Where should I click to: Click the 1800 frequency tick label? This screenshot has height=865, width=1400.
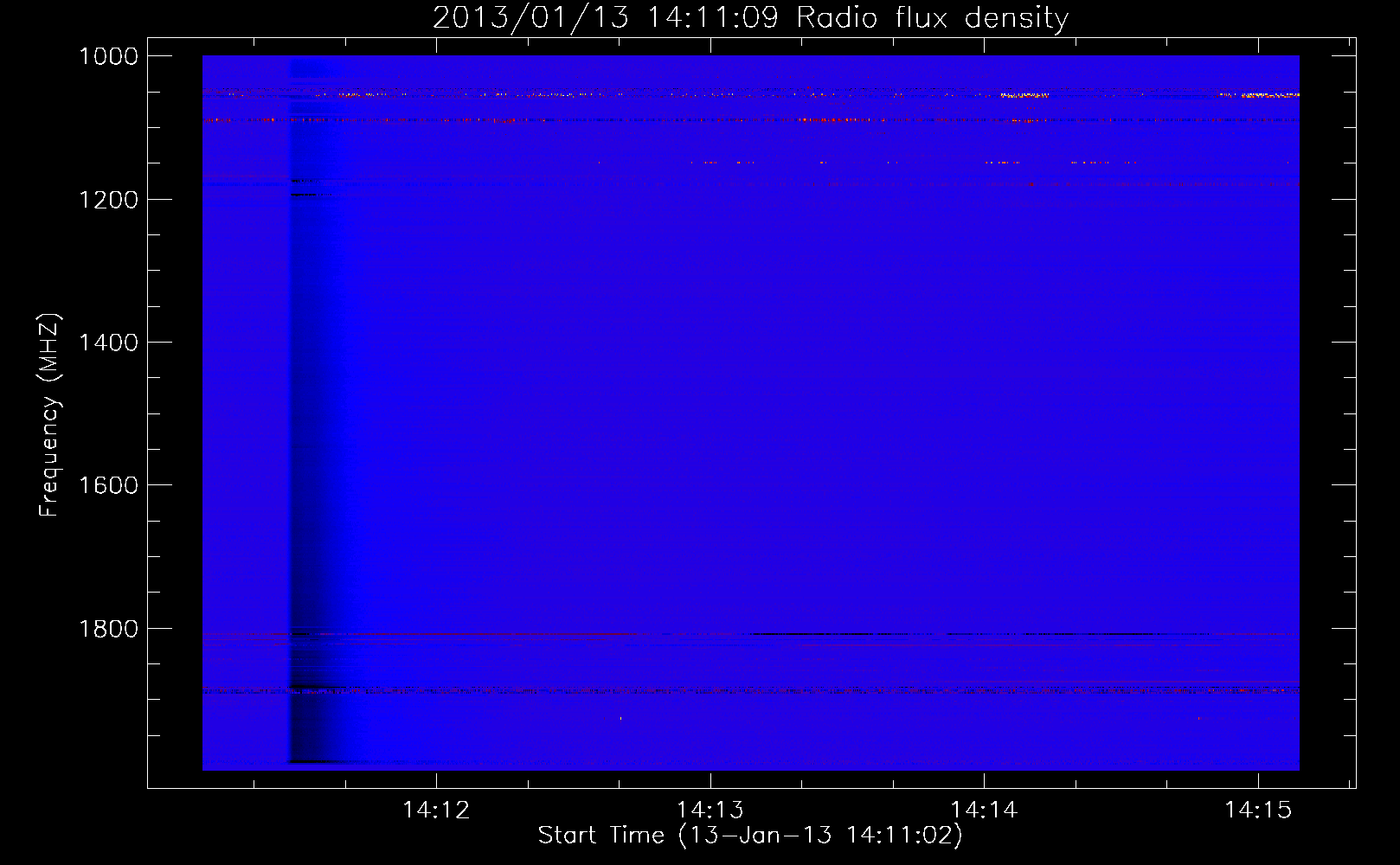coord(109,629)
